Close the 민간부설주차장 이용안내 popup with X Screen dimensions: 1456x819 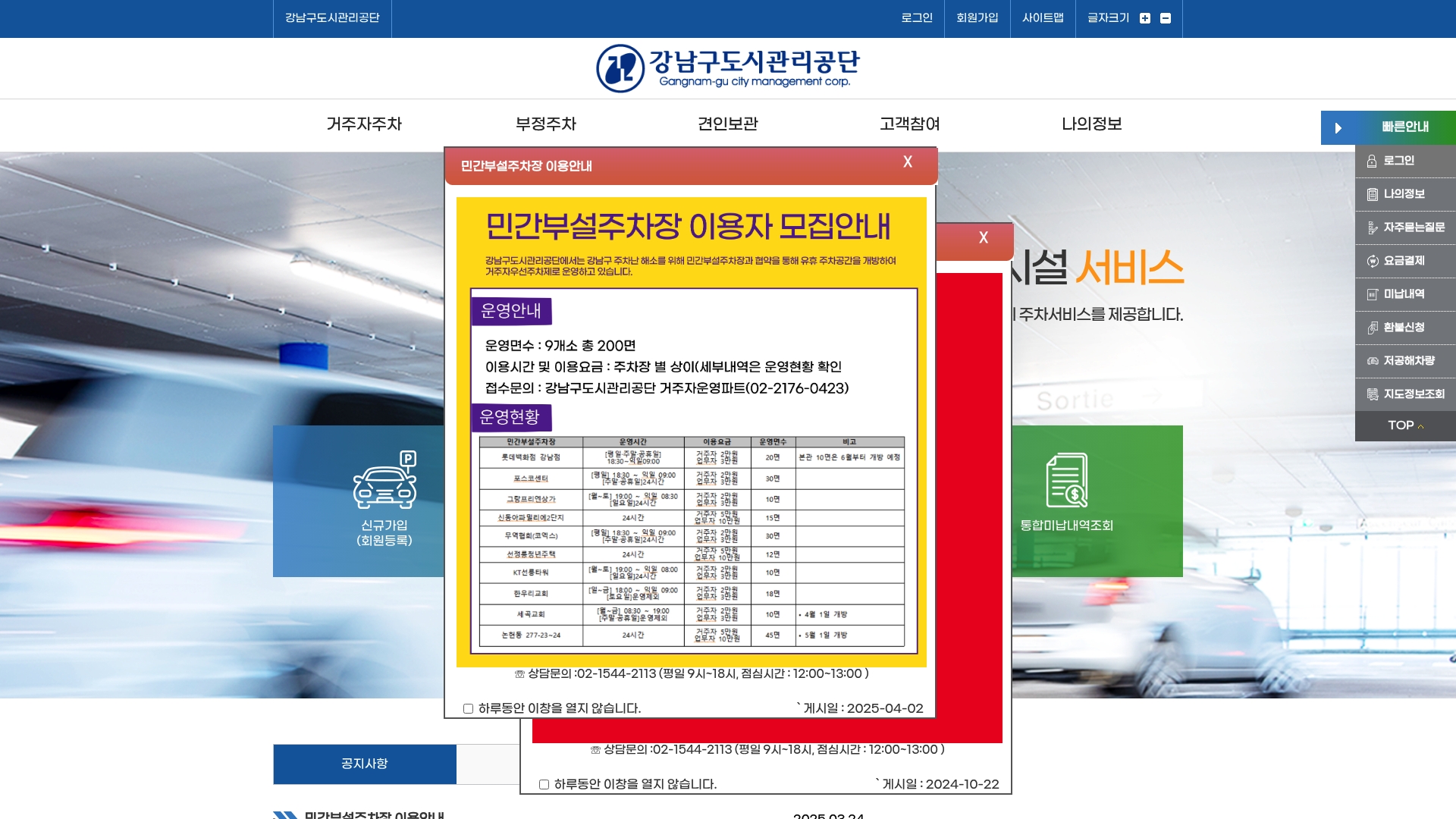click(x=908, y=162)
